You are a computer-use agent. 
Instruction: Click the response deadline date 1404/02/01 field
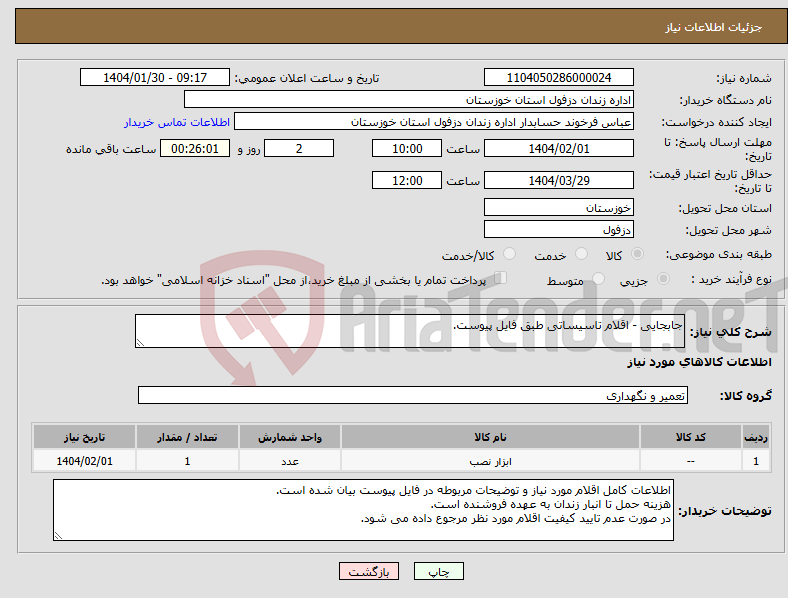point(558,148)
